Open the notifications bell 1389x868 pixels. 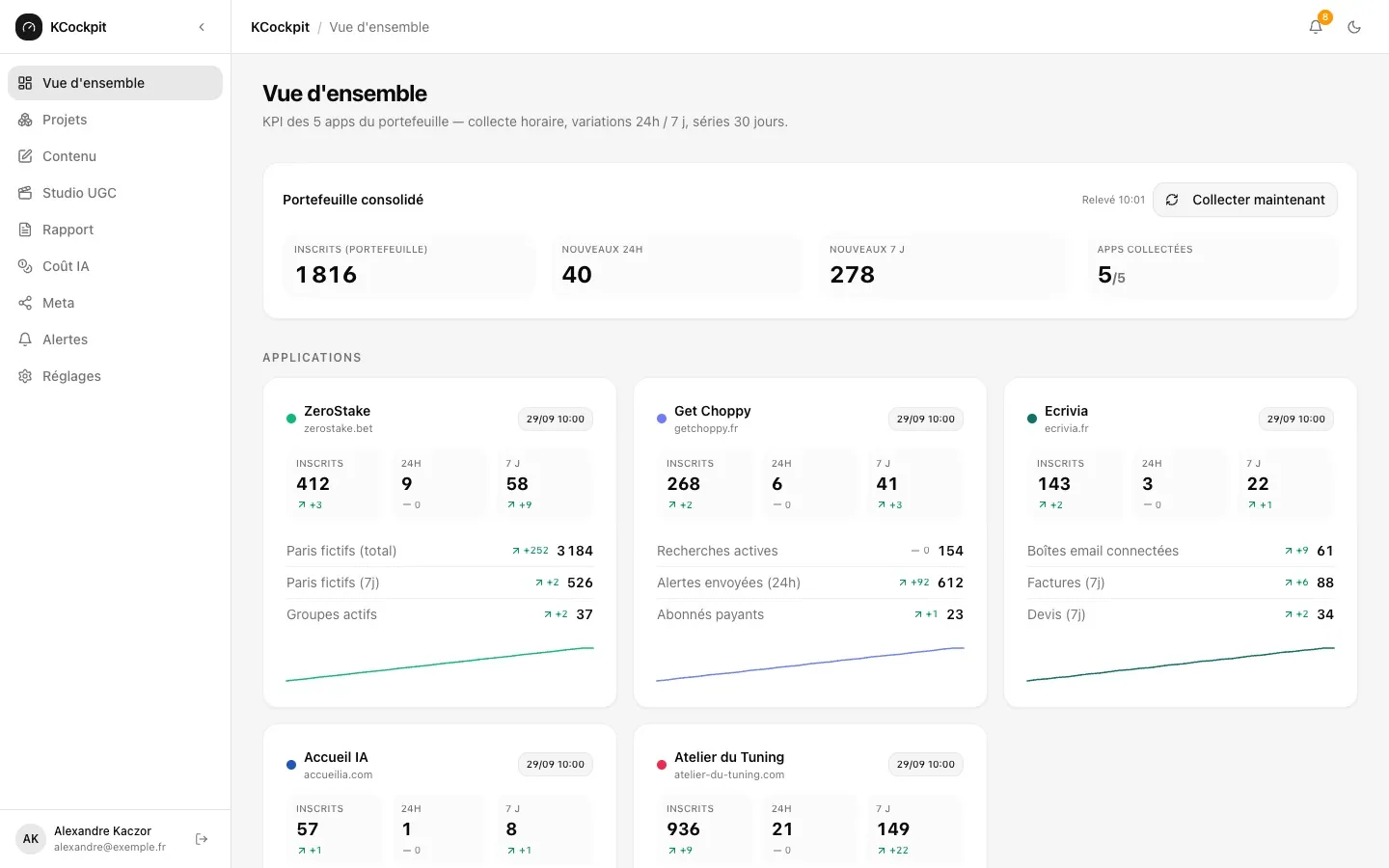1316,27
